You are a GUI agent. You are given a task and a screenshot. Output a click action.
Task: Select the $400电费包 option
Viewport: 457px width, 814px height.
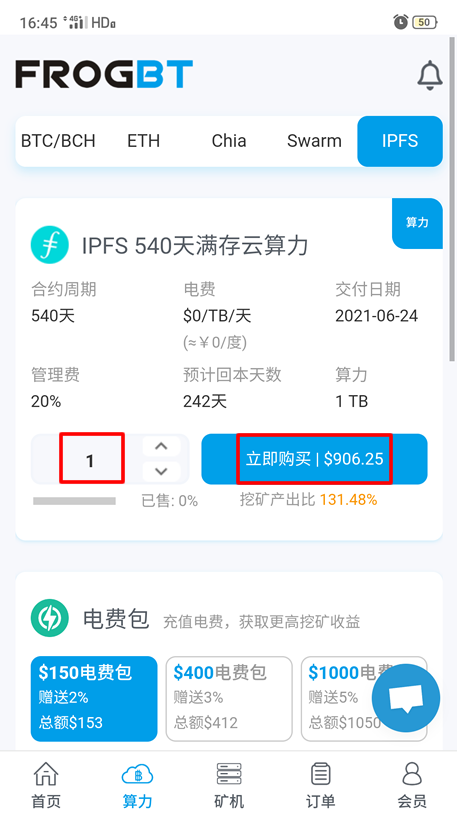coord(229,699)
